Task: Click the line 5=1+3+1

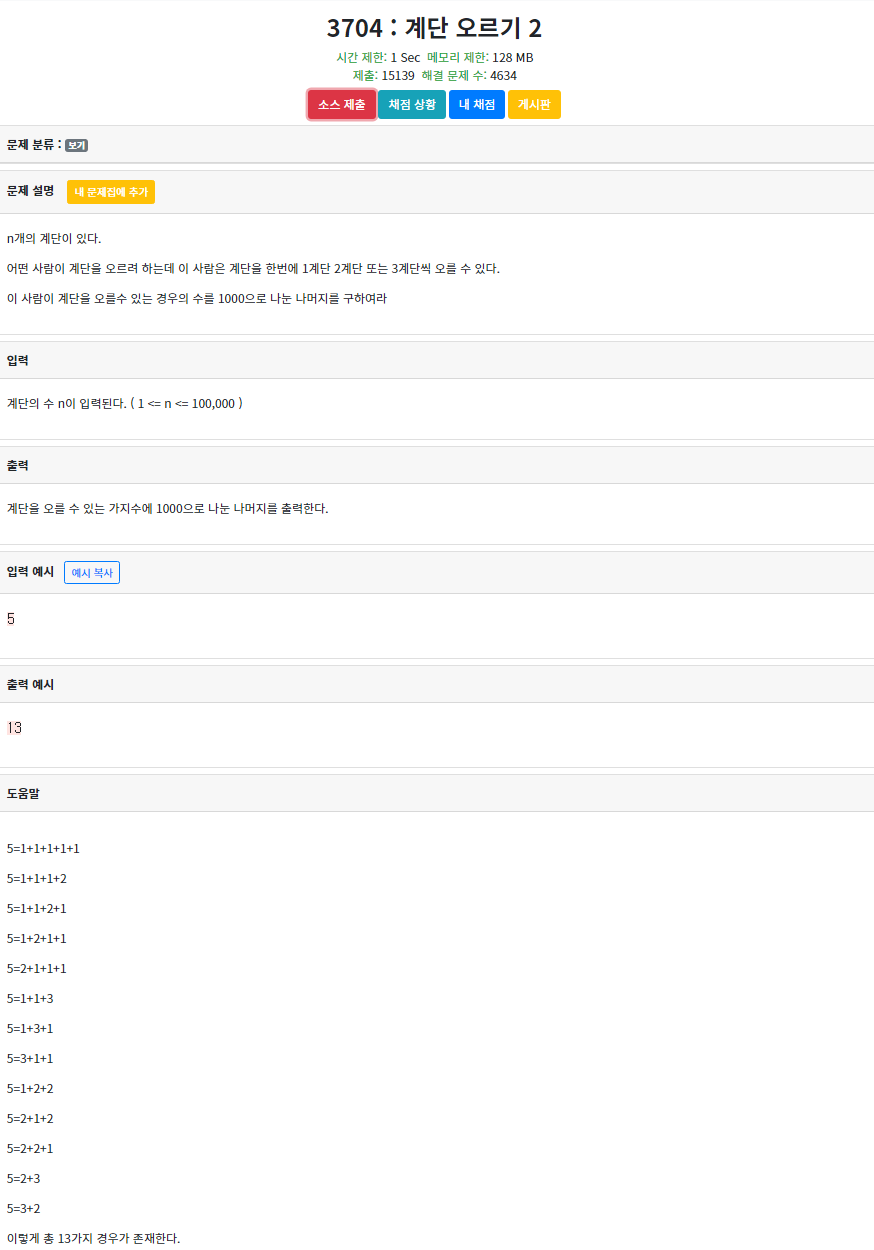Action: point(30,1028)
